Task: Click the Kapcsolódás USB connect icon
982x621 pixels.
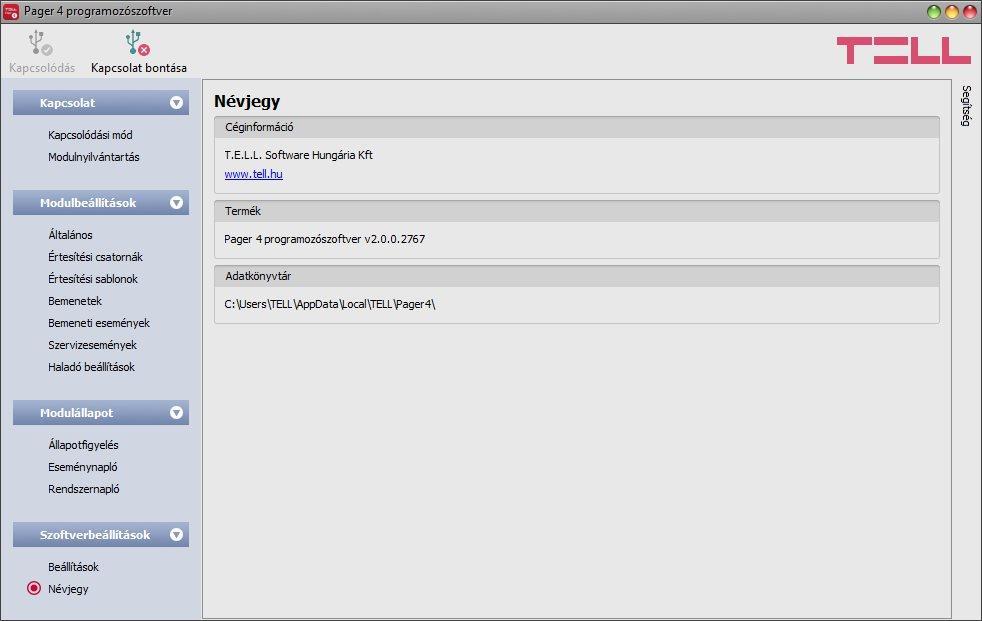Action: [x=40, y=43]
